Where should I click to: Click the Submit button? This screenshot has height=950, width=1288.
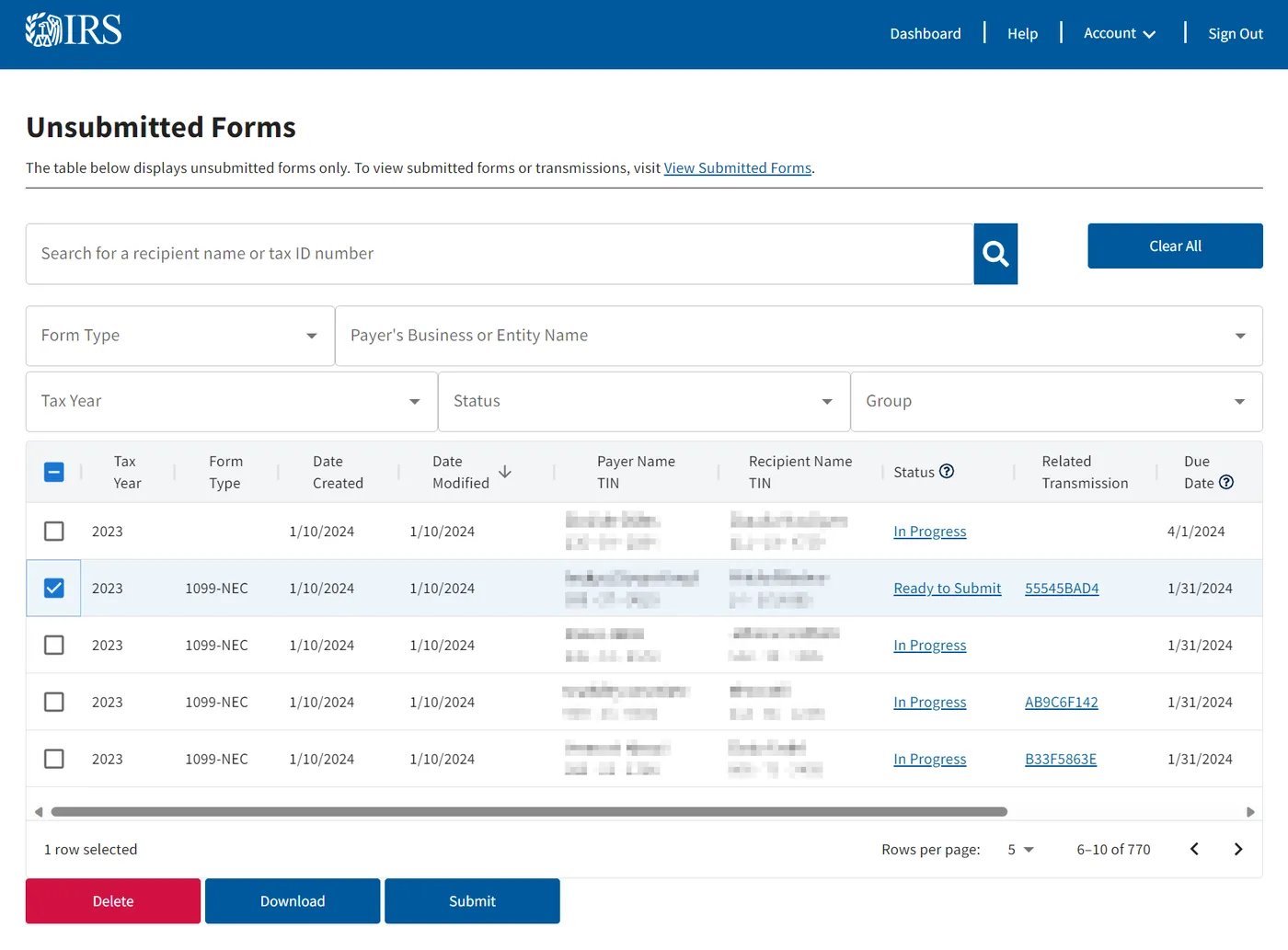(x=472, y=901)
